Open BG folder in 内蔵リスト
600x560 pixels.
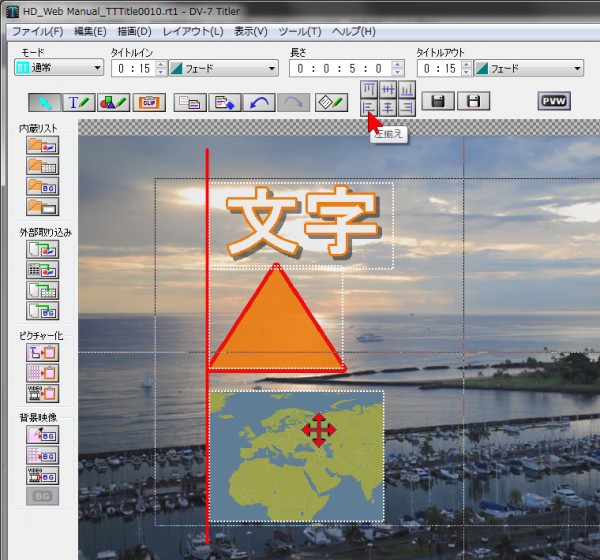(x=42, y=186)
